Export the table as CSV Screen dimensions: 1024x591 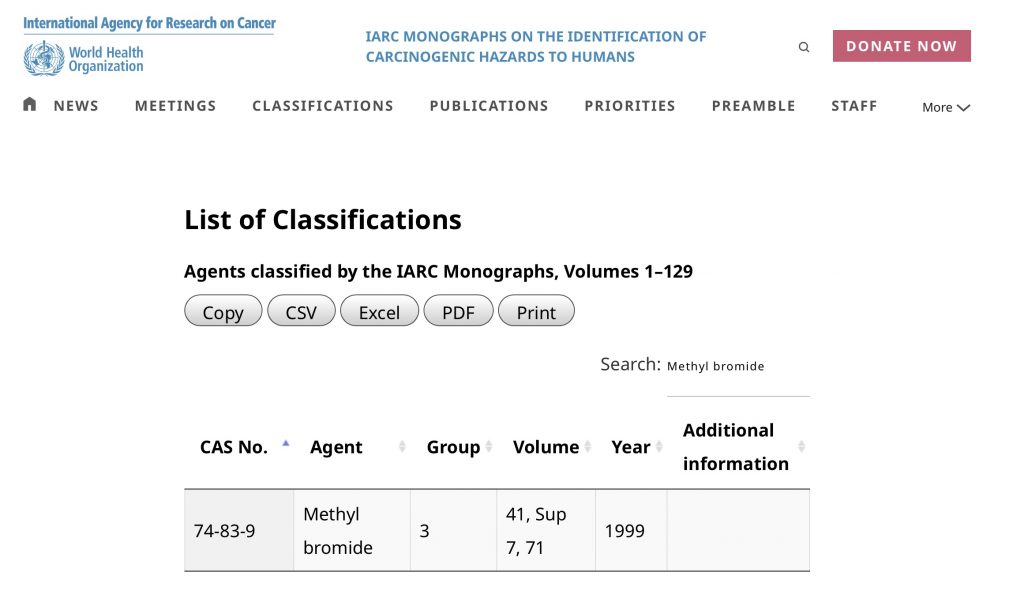(x=301, y=312)
